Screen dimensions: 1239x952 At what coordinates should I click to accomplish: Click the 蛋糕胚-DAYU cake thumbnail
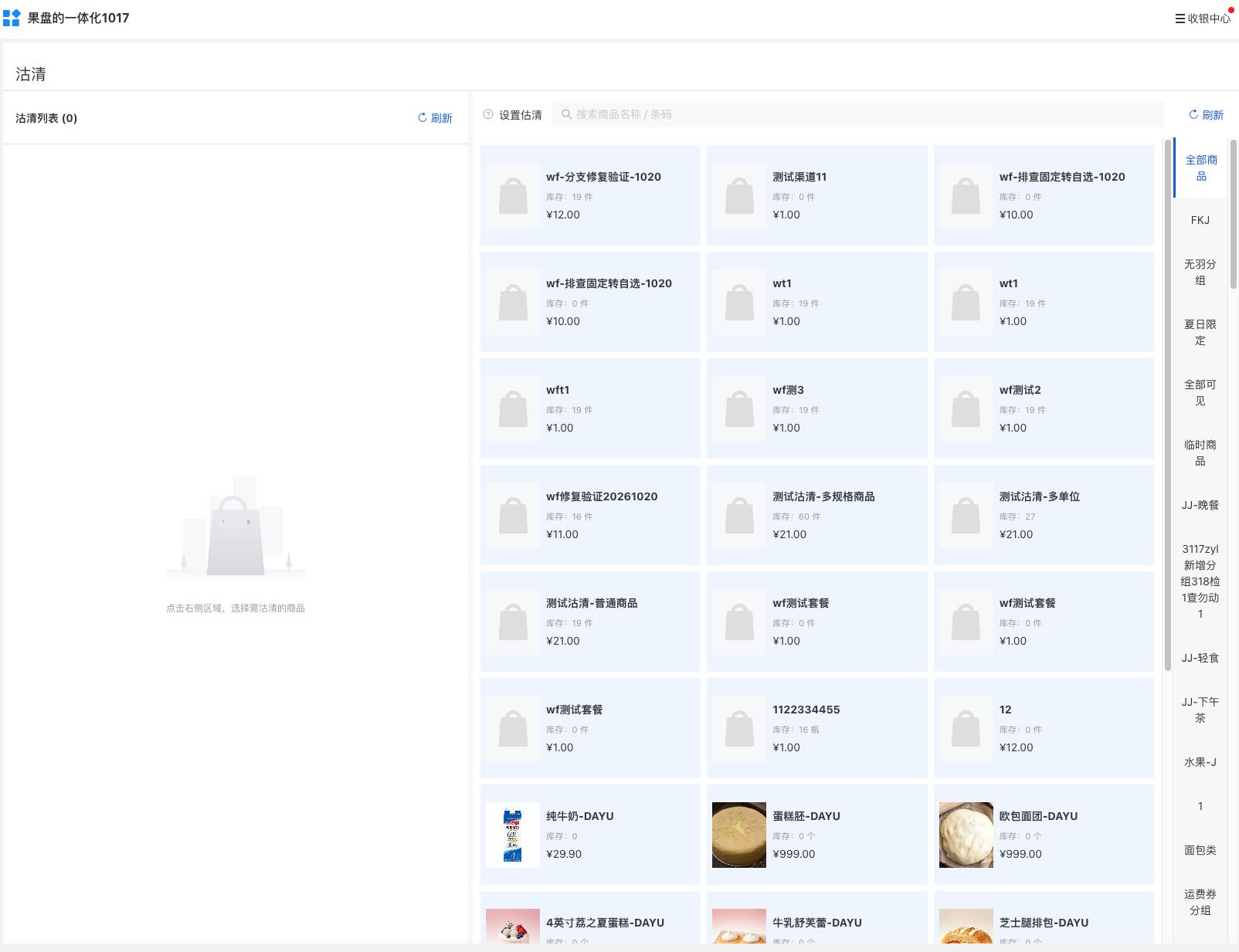click(x=739, y=835)
